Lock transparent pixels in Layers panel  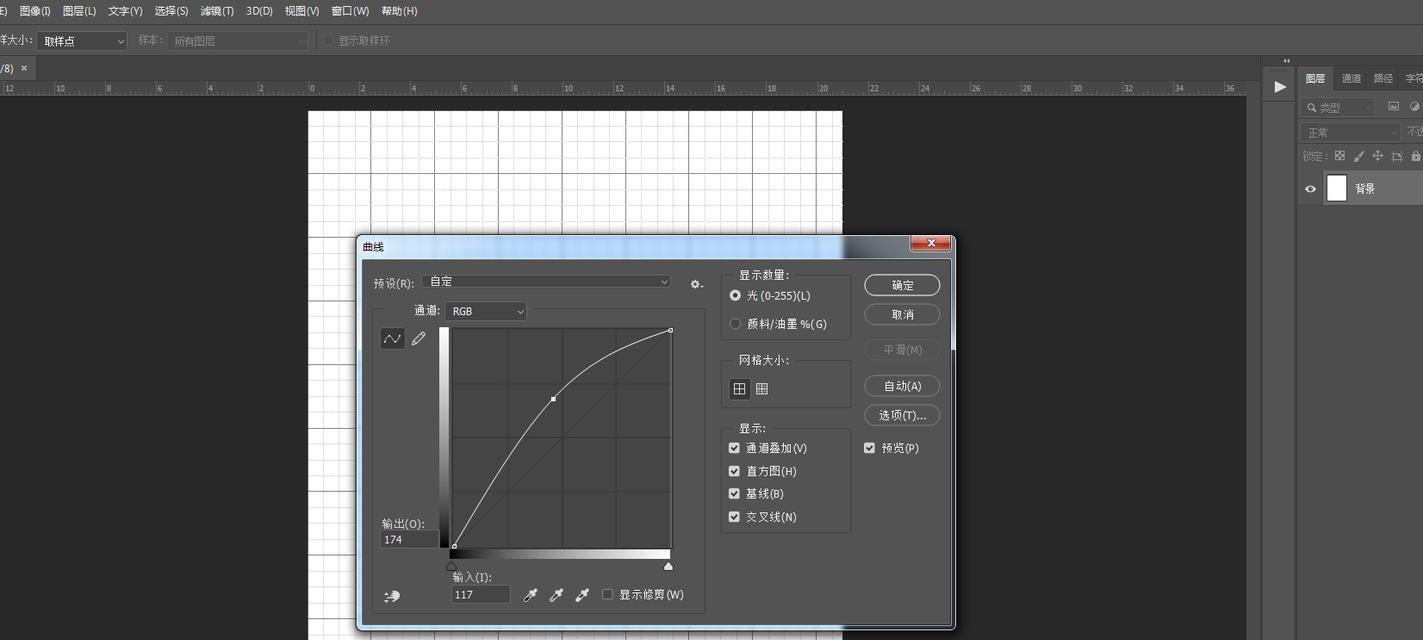coord(1340,156)
